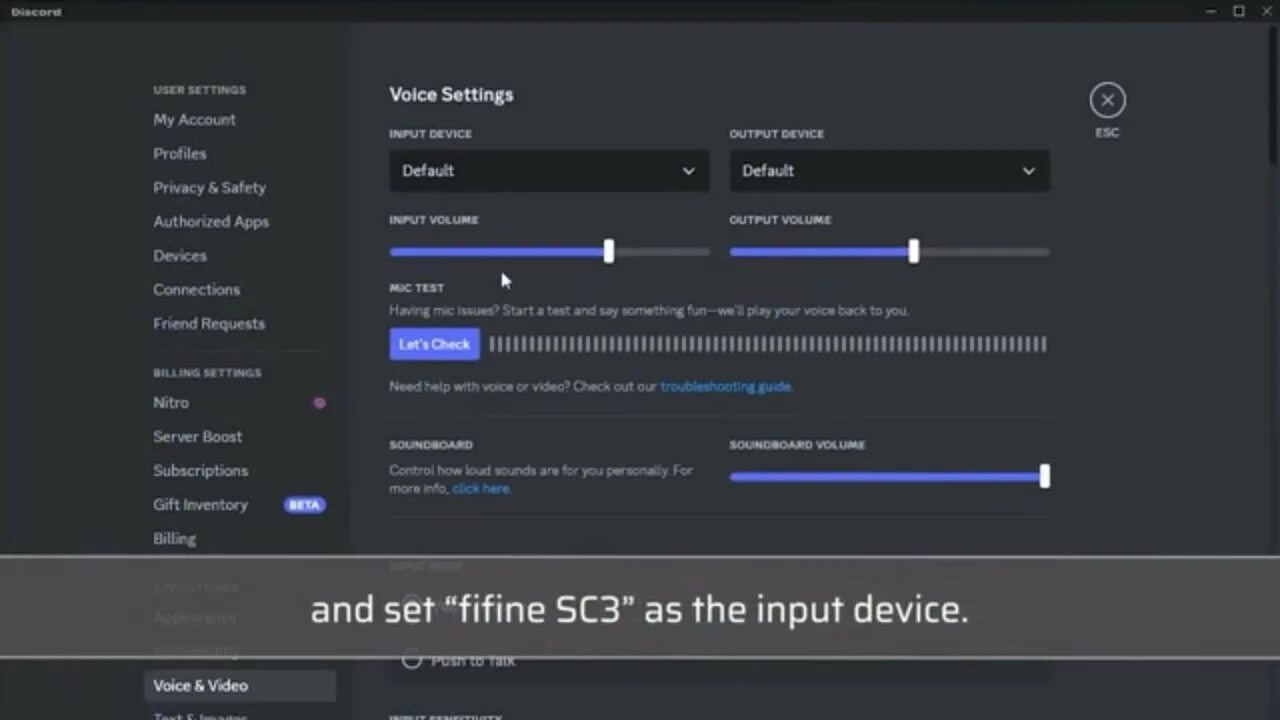Open Nitro billing page

[171, 402]
